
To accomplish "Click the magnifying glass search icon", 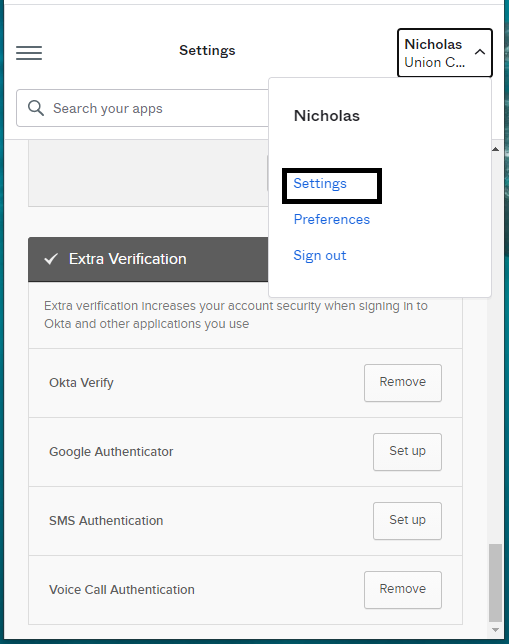I will tap(36, 108).
